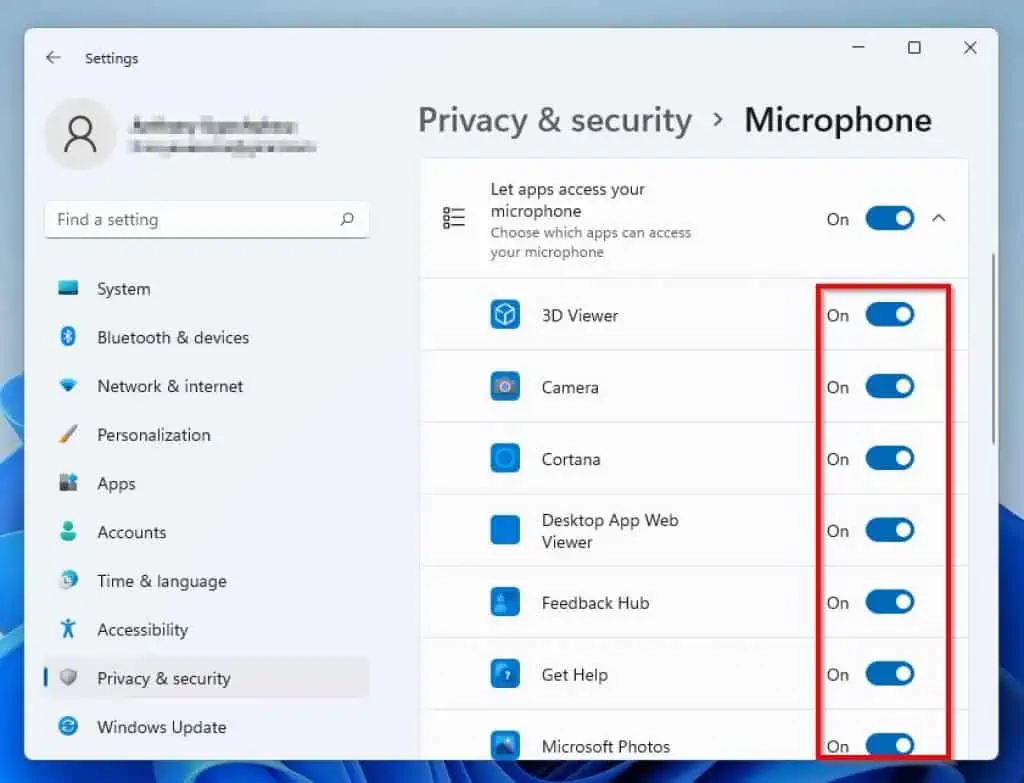
Task: Disable Cortana microphone access
Action: click(x=888, y=458)
